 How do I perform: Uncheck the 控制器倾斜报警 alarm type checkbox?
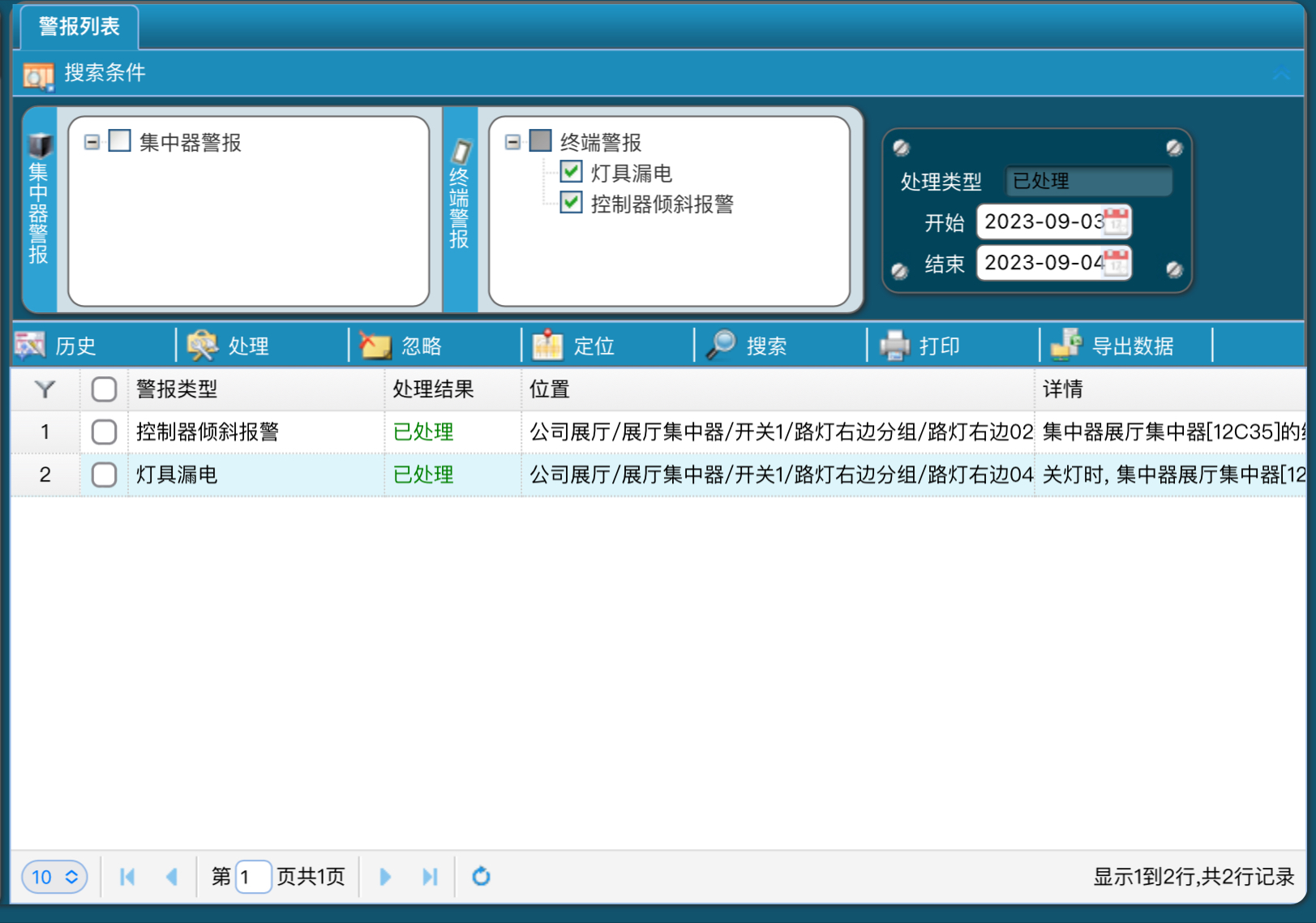(571, 204)
